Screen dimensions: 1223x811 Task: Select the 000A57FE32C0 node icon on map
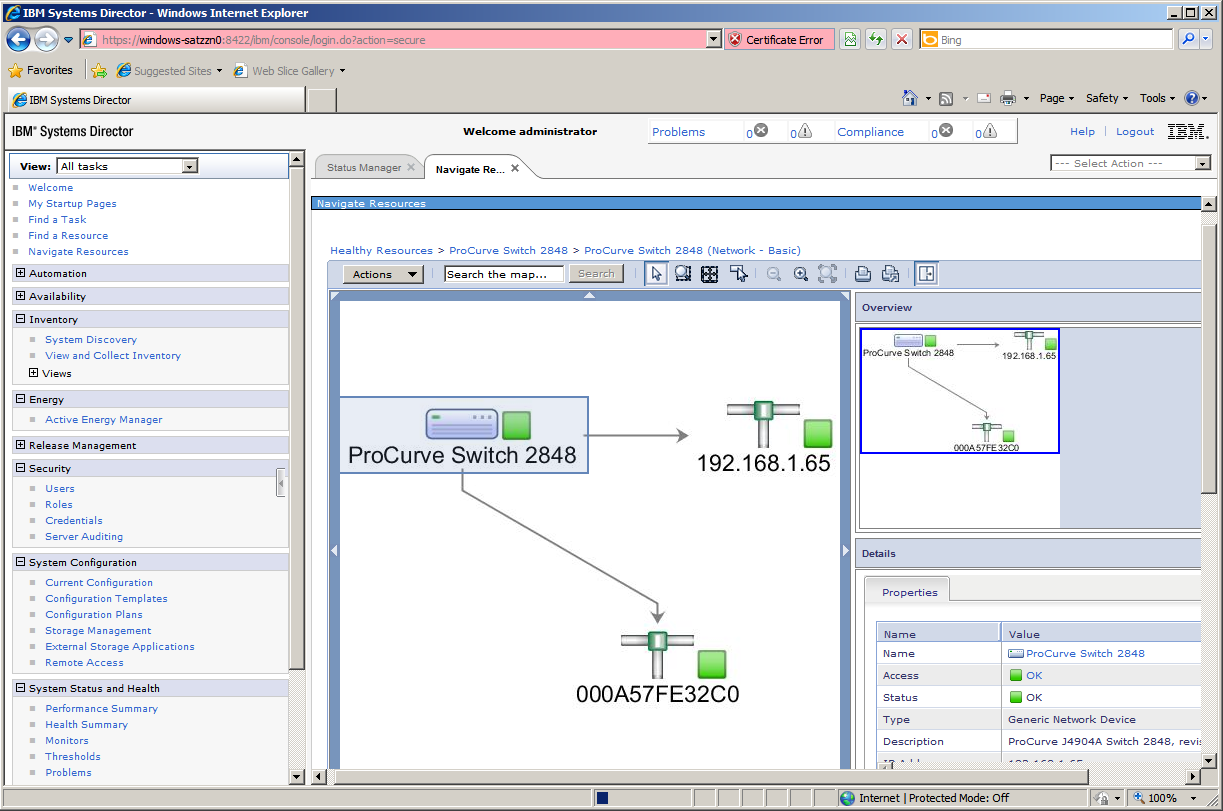[x=657, y=655]
